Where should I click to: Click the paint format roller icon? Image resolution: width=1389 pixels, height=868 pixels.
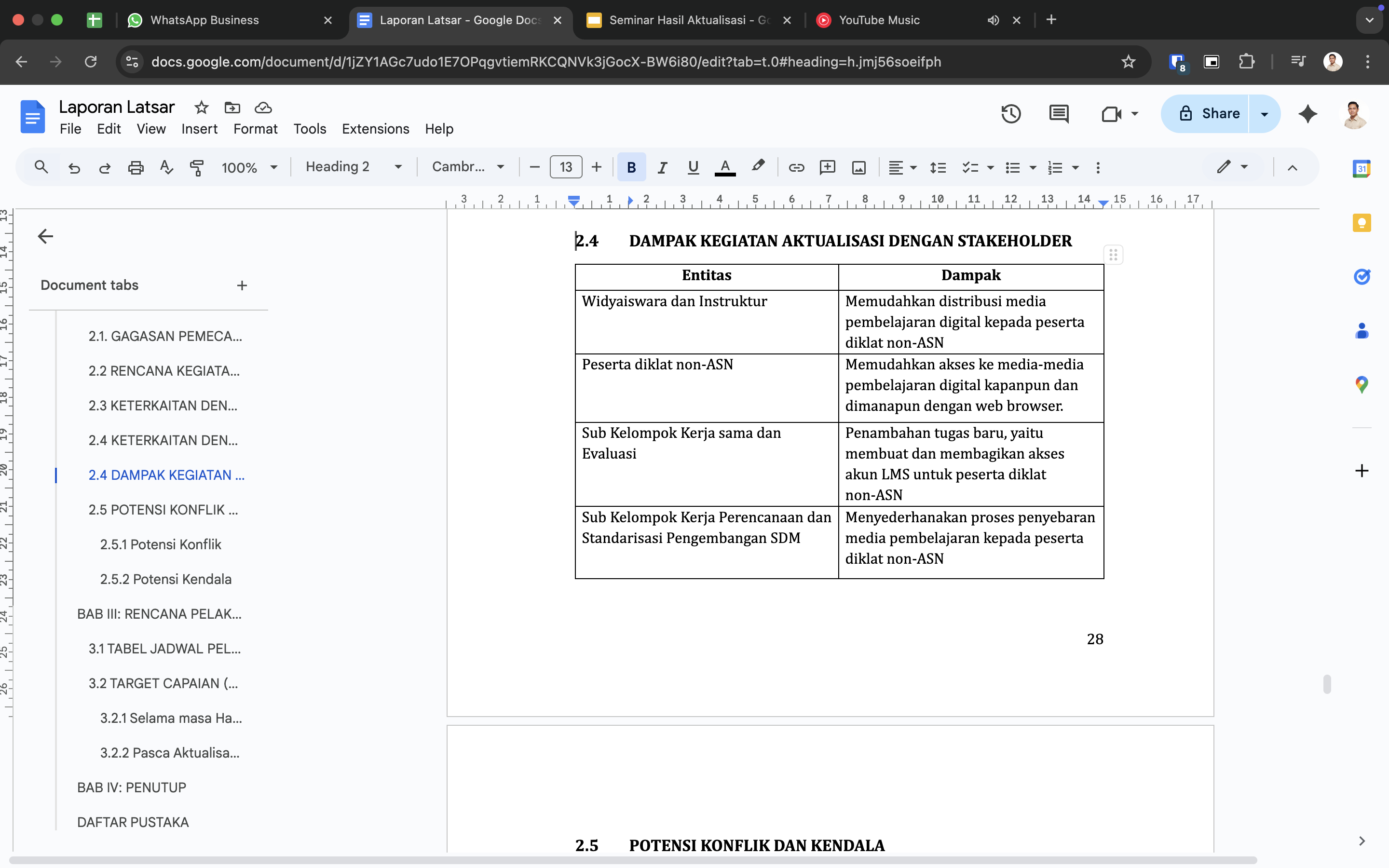(x=197, y=168)
